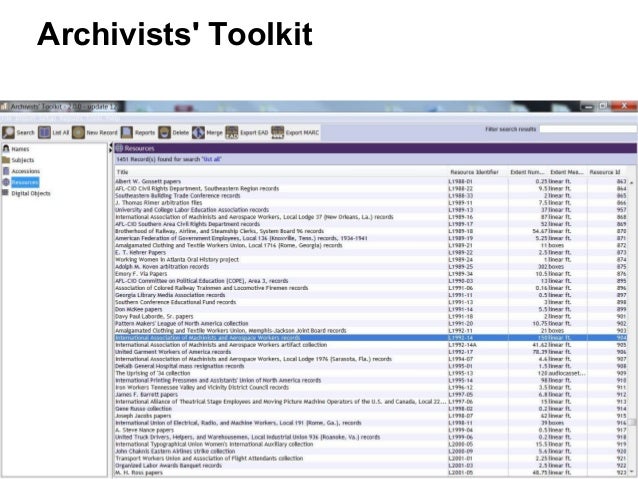Screen dimensions: 638x479
Task: Sort by Resource Id column header
Action: [607, 172]
